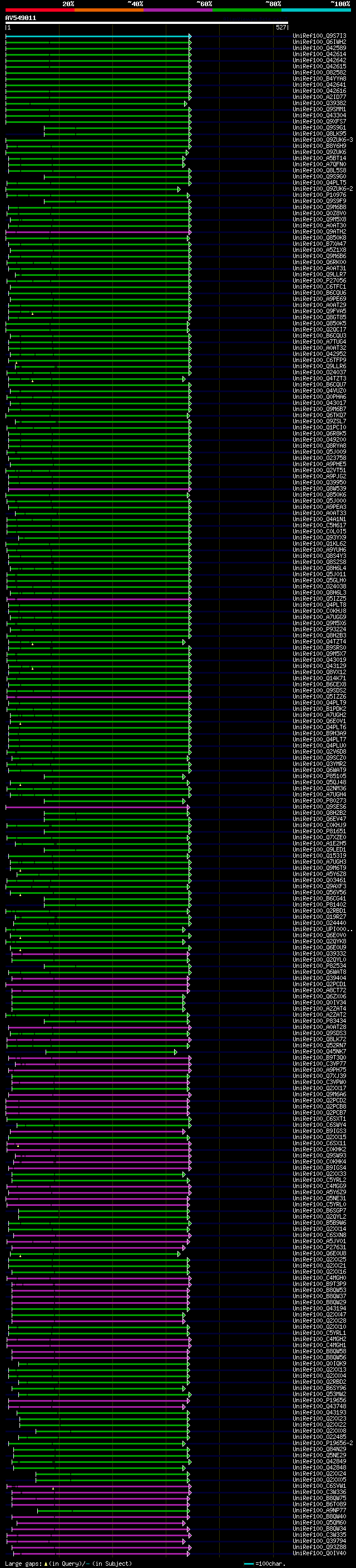
Task: Click label UniRef100_Q15319
Action: pyautogui.click(x=319, y=856)
